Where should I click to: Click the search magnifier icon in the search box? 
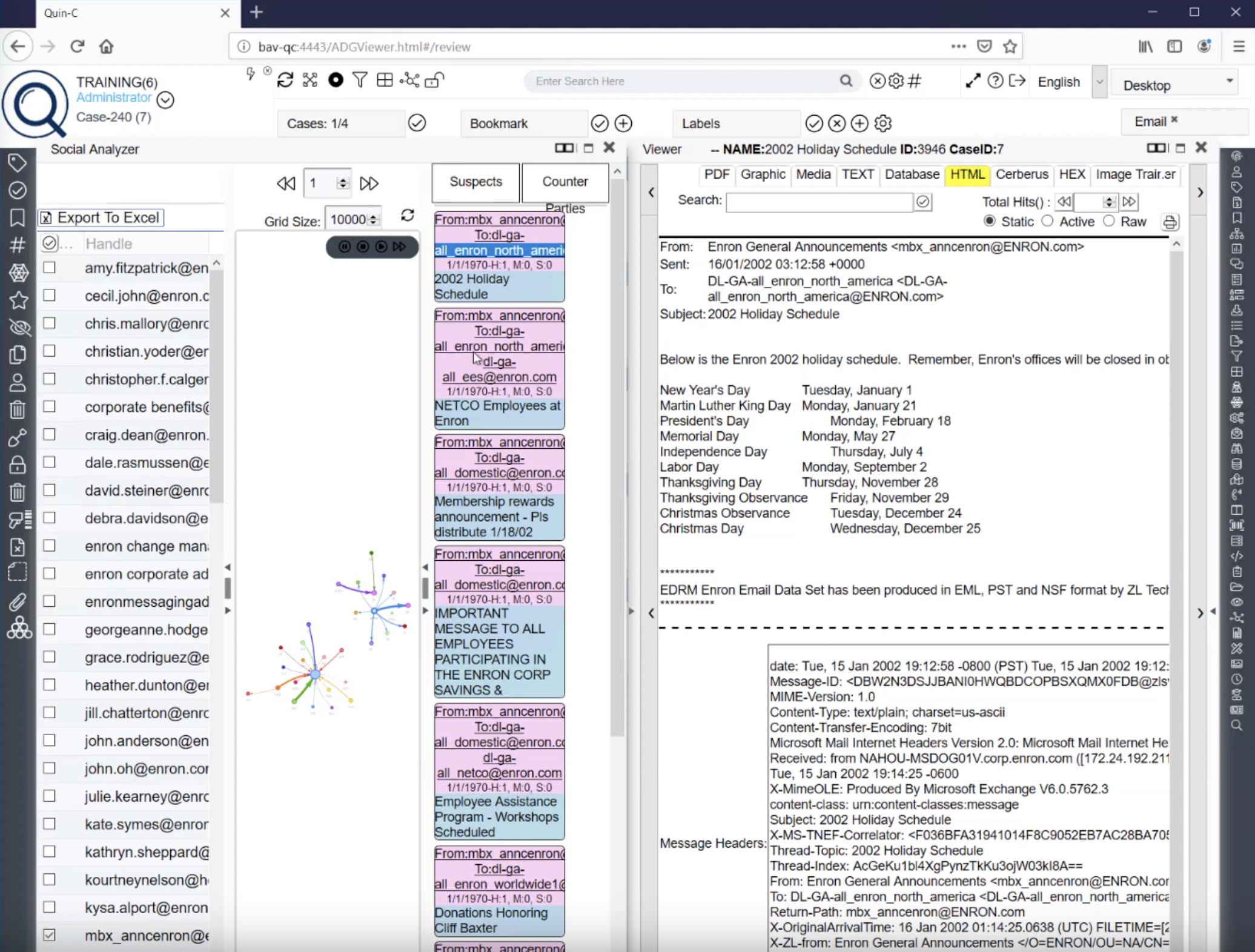(x=846, y=81)
